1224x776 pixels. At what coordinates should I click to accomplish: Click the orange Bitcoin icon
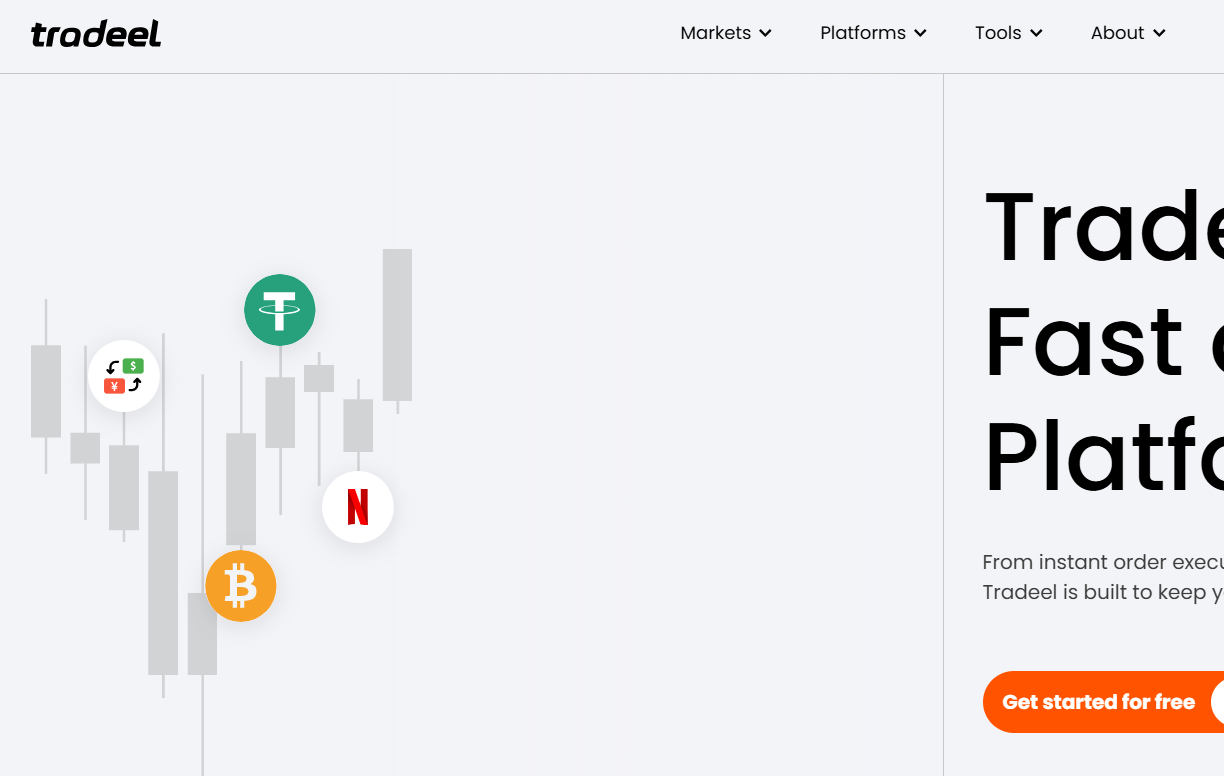pos(241,586)
